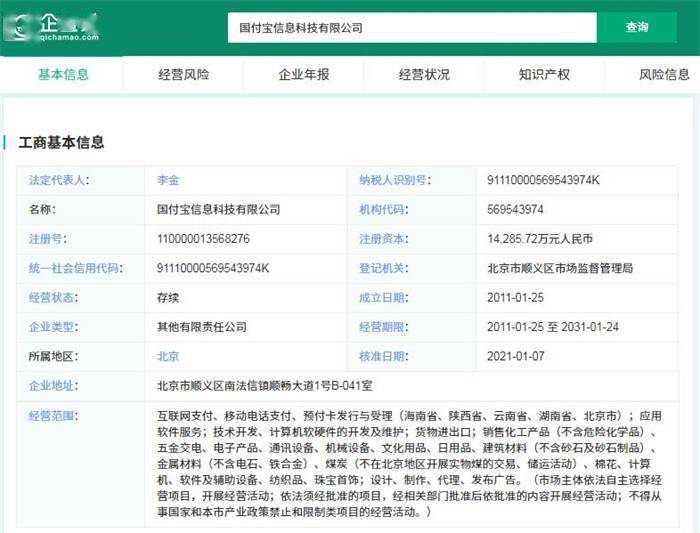
Task: Click the 名称 row label
Action: [x=42, y=209]
